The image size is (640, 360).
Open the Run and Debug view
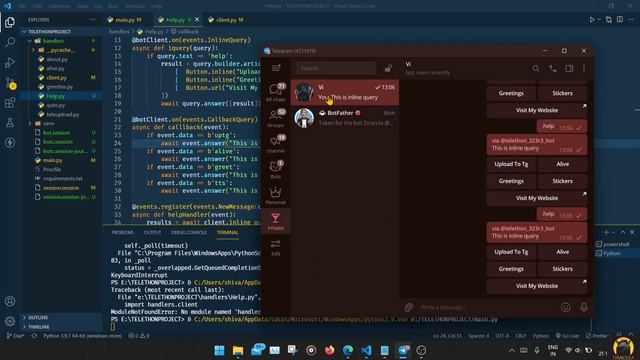10,62
